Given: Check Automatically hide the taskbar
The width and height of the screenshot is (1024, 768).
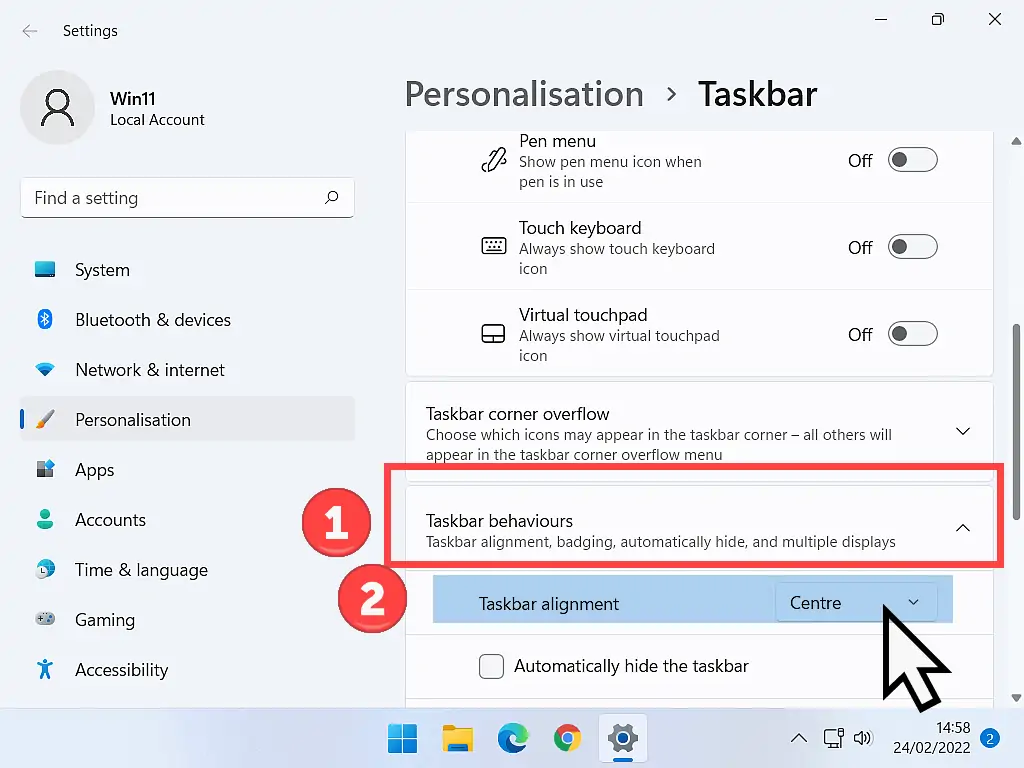Looking at the screenshot, I should pos(491,666).
